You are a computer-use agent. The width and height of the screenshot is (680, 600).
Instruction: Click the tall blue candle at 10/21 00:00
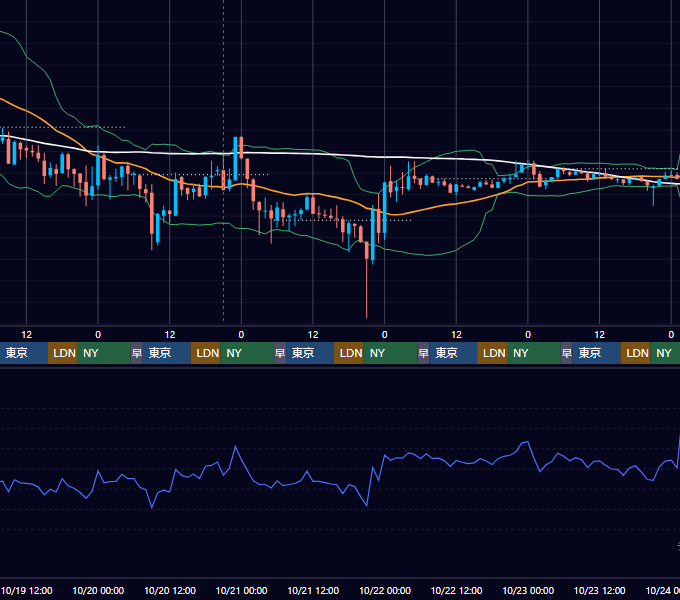tap(235, 158)
